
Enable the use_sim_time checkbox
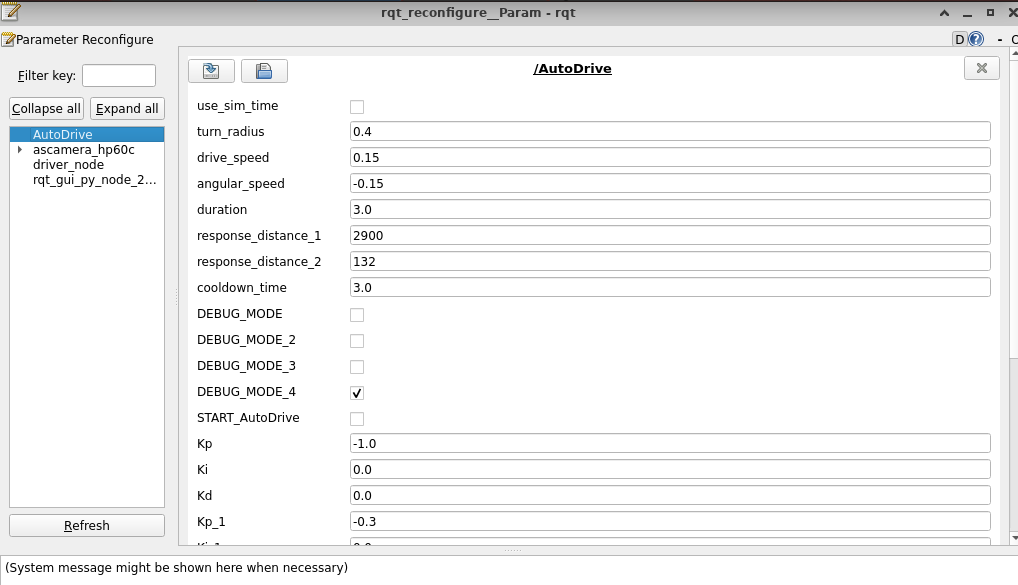tap(357, 106)
